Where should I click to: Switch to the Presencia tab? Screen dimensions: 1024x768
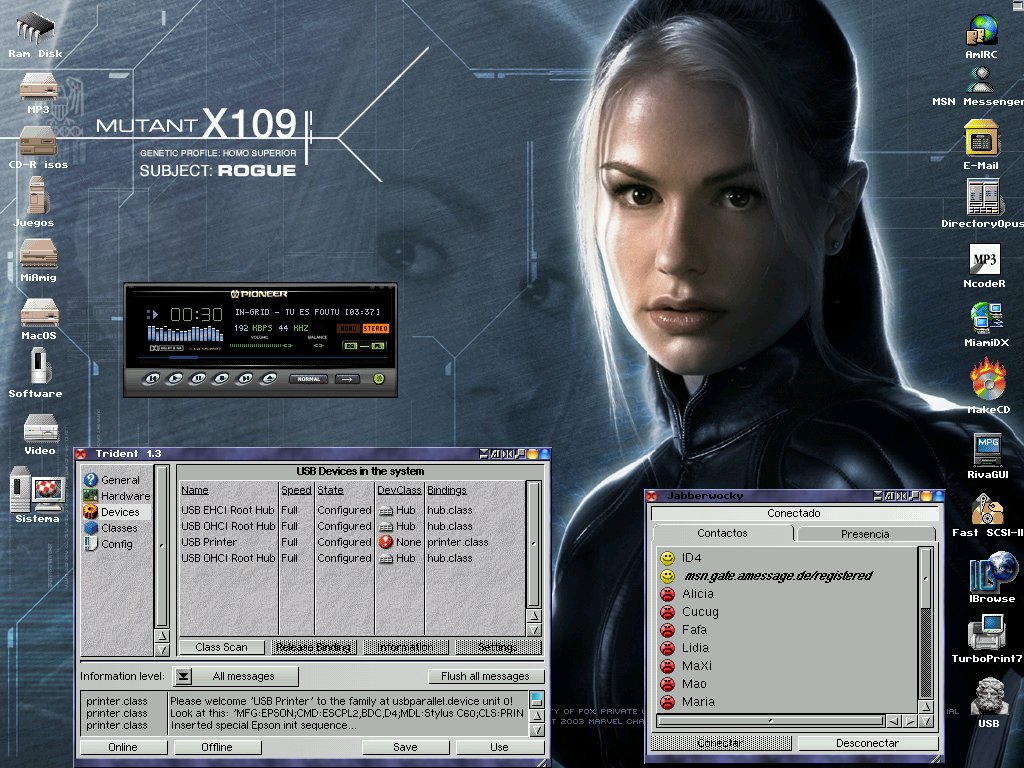point(864,534)
